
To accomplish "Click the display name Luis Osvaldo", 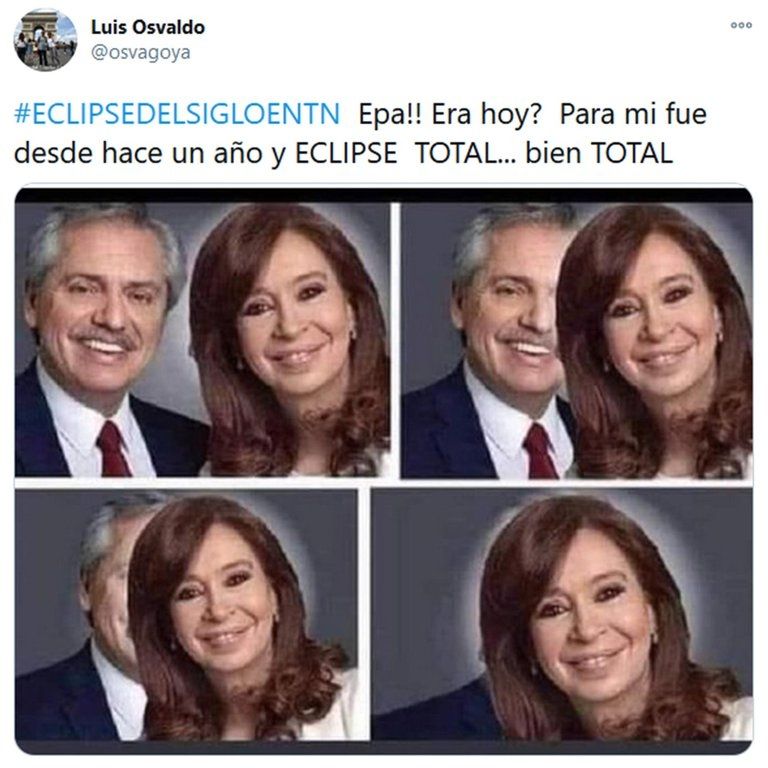I will click(x=148, y=27).
